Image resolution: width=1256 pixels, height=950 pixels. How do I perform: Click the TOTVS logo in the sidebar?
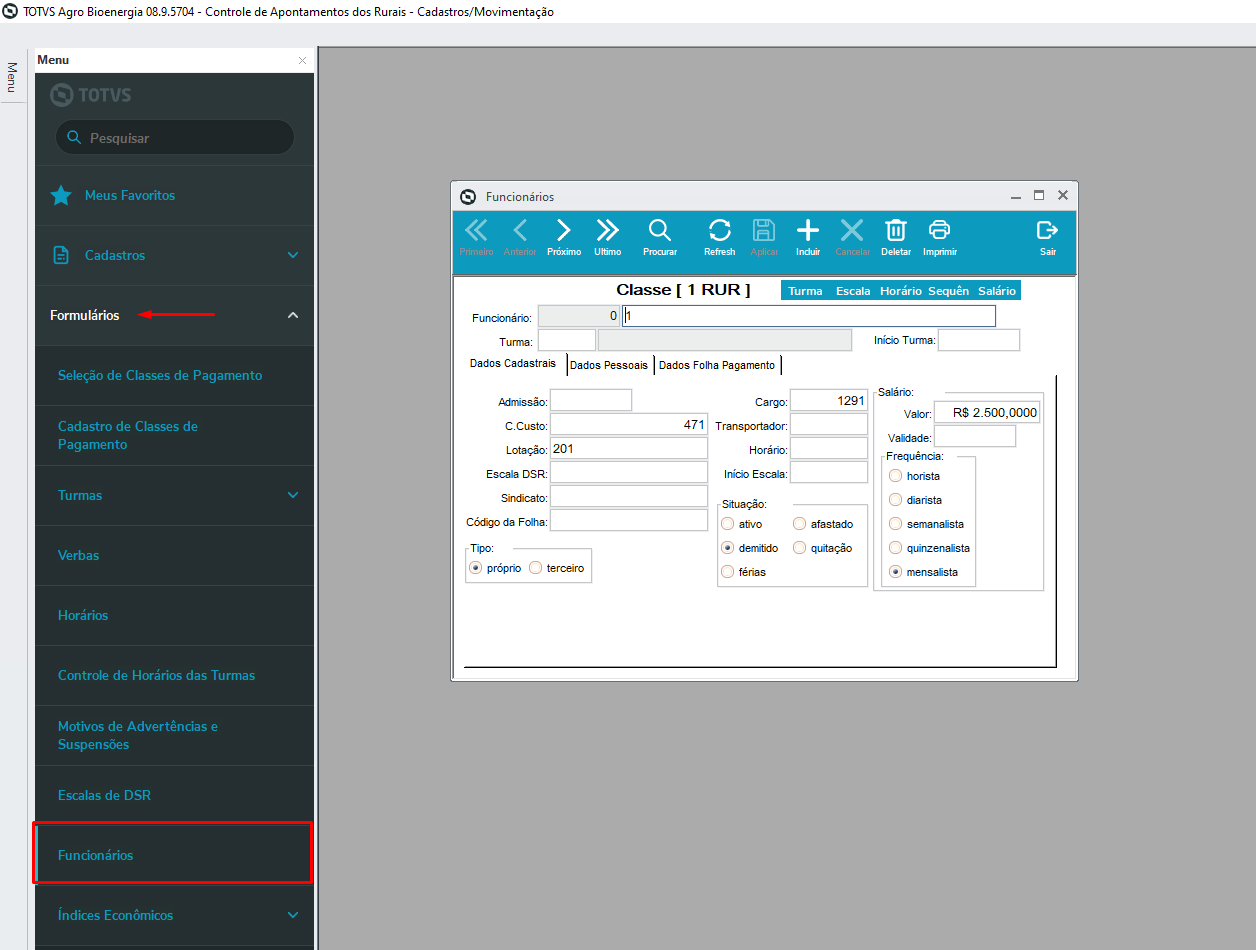click(90, 95)
